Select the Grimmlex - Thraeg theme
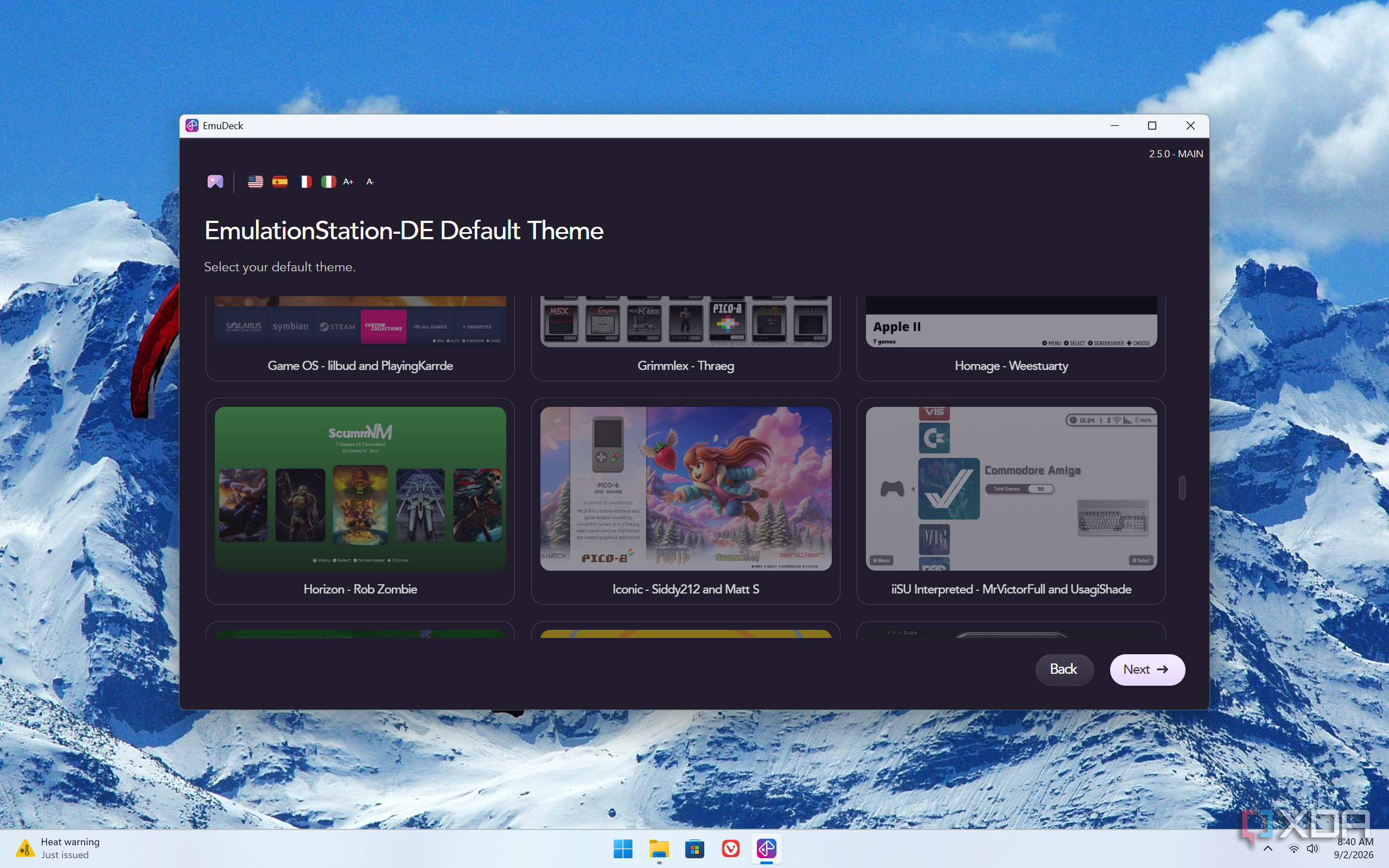1389x868 pixels. point(685,338)
